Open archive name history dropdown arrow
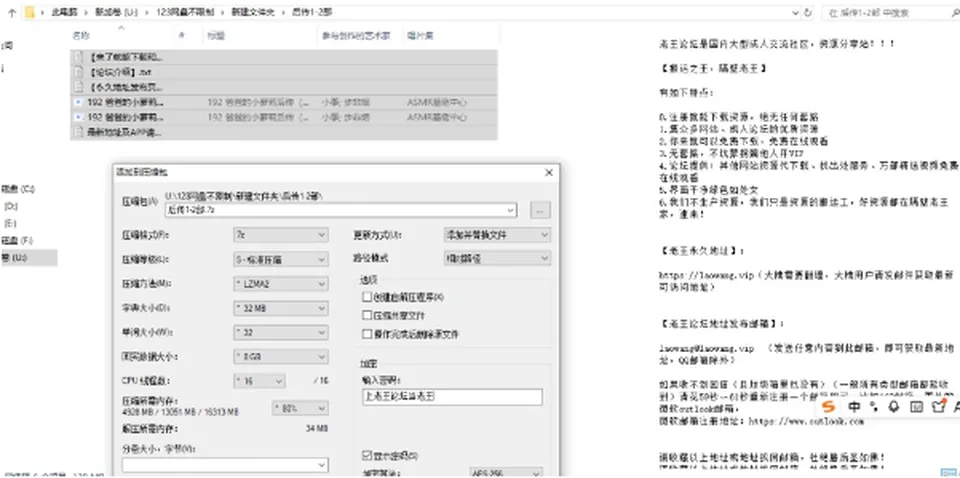The image size is (960, 478). coord(510,210)
